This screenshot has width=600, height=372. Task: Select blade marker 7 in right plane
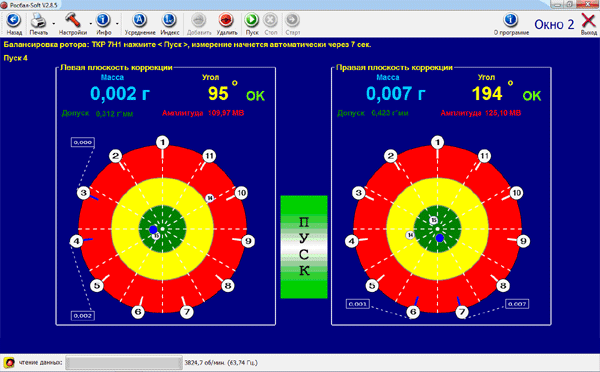click(462, 312)
